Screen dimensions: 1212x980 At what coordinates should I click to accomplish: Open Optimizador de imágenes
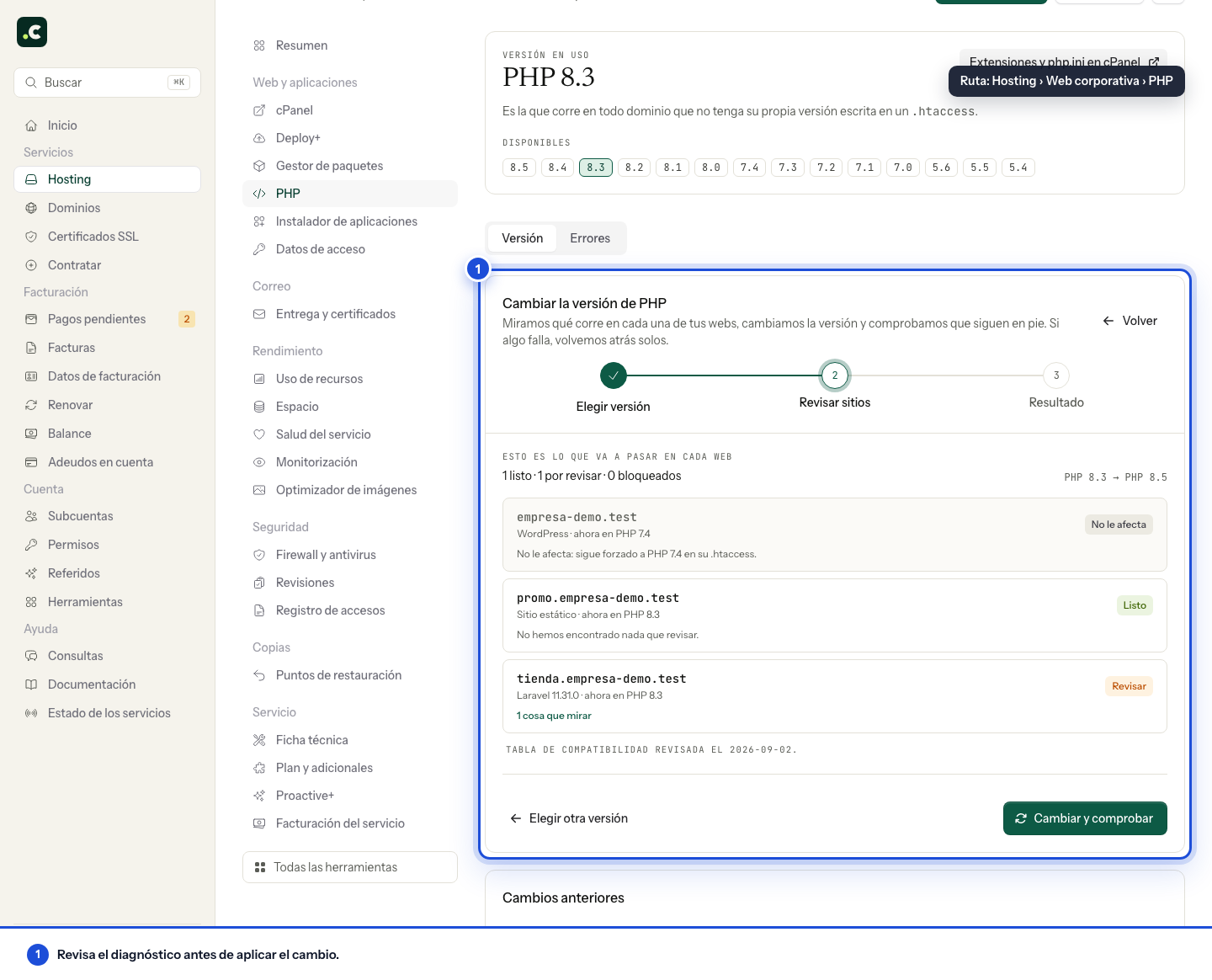pyautogui.click(x=350, y=490)
